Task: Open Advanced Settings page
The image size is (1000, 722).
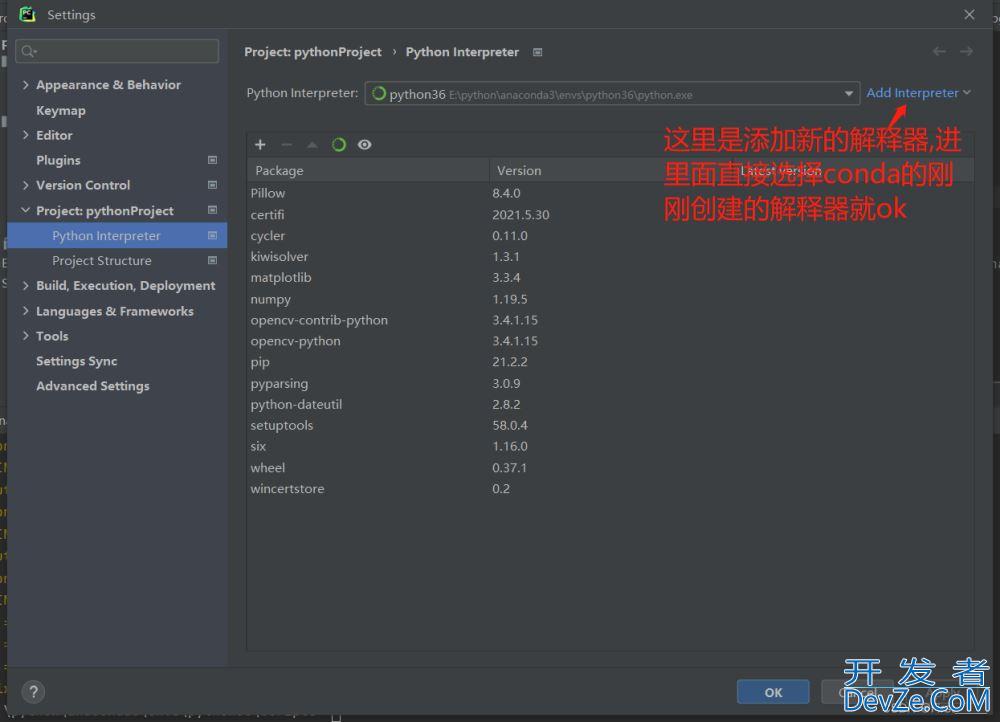Action: [92, 386]
